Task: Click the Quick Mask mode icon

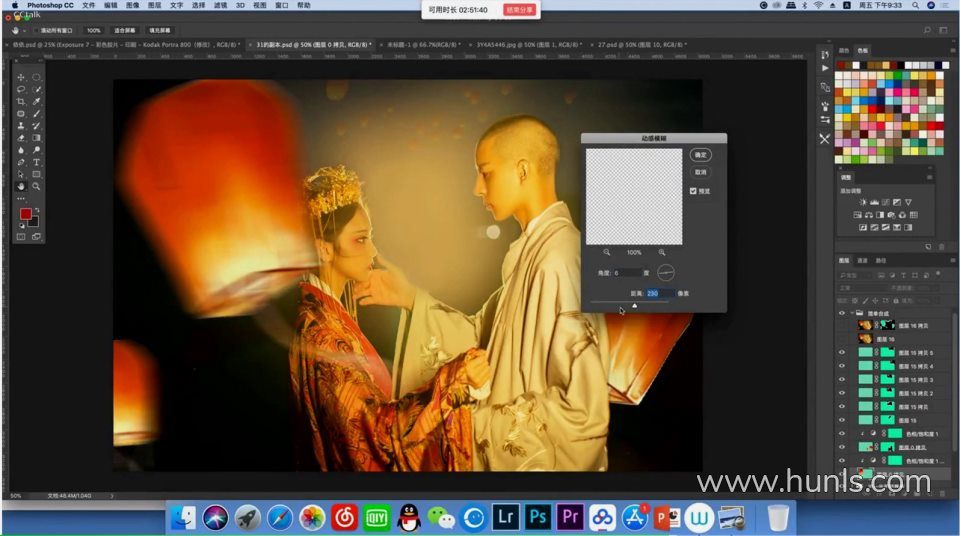Action: click(x=21, y=236)
